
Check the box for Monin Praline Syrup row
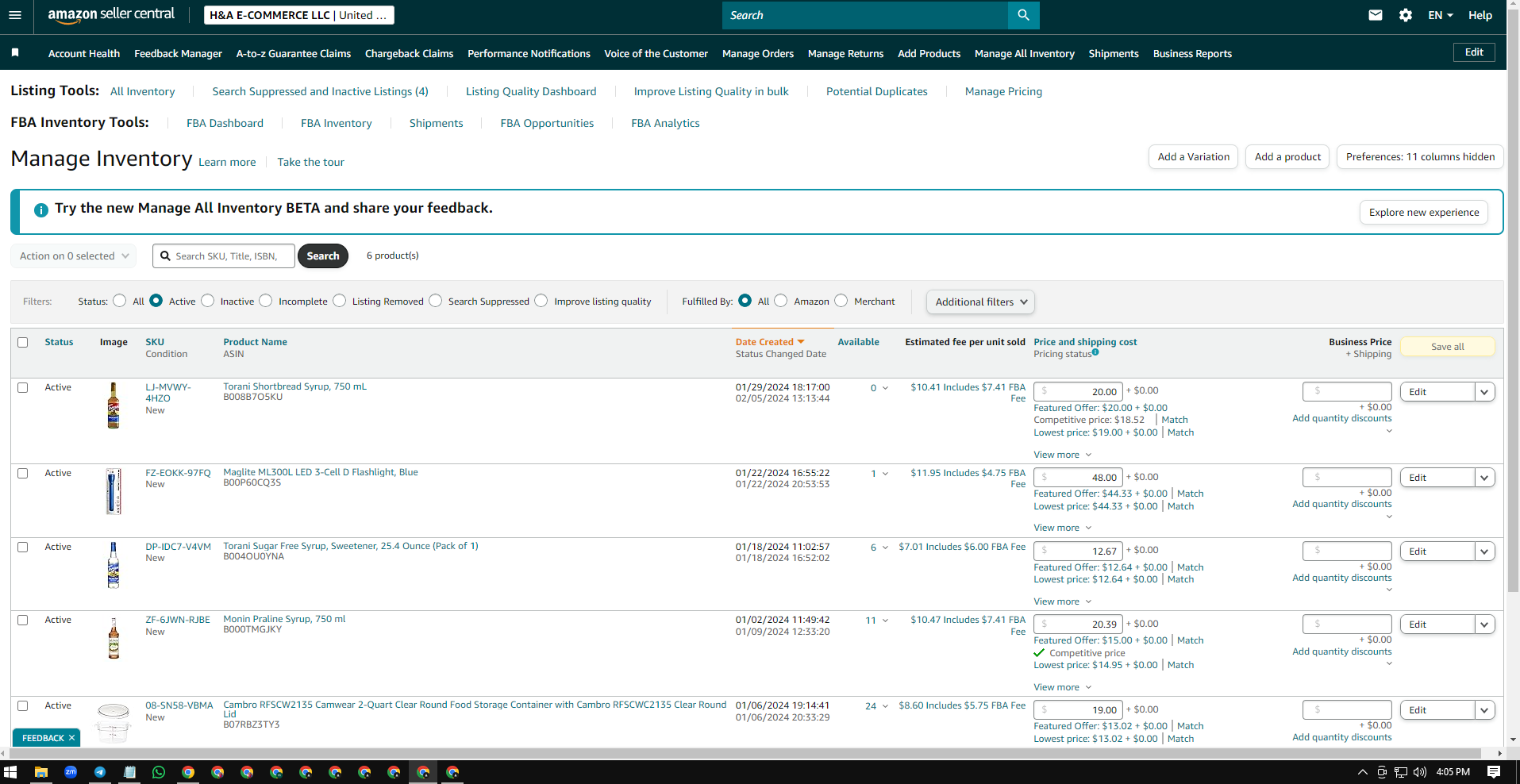click(23, 621)
